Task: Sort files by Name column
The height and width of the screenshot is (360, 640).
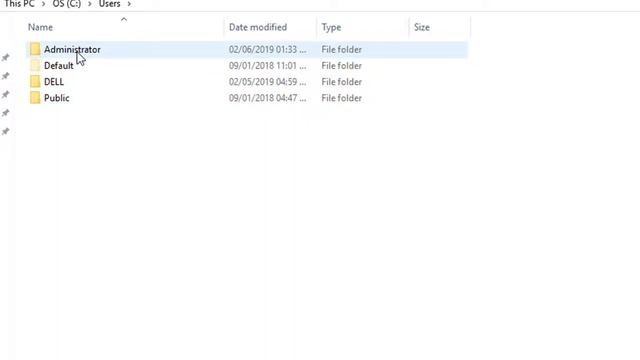Action: [x=40, y=27]
